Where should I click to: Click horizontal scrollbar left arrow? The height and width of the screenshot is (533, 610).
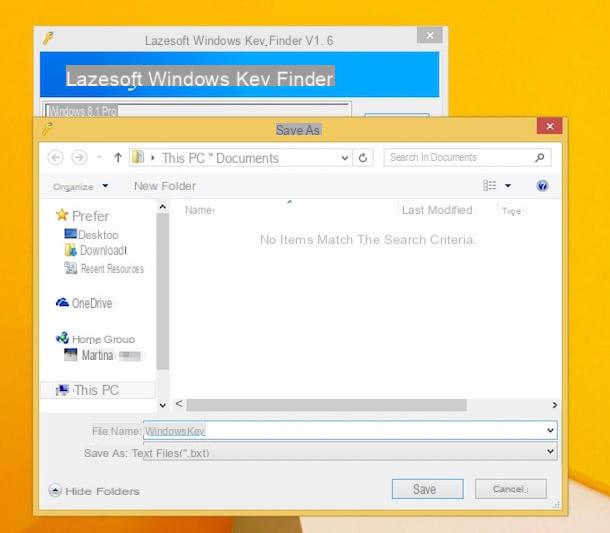click(x=179, y=404)
